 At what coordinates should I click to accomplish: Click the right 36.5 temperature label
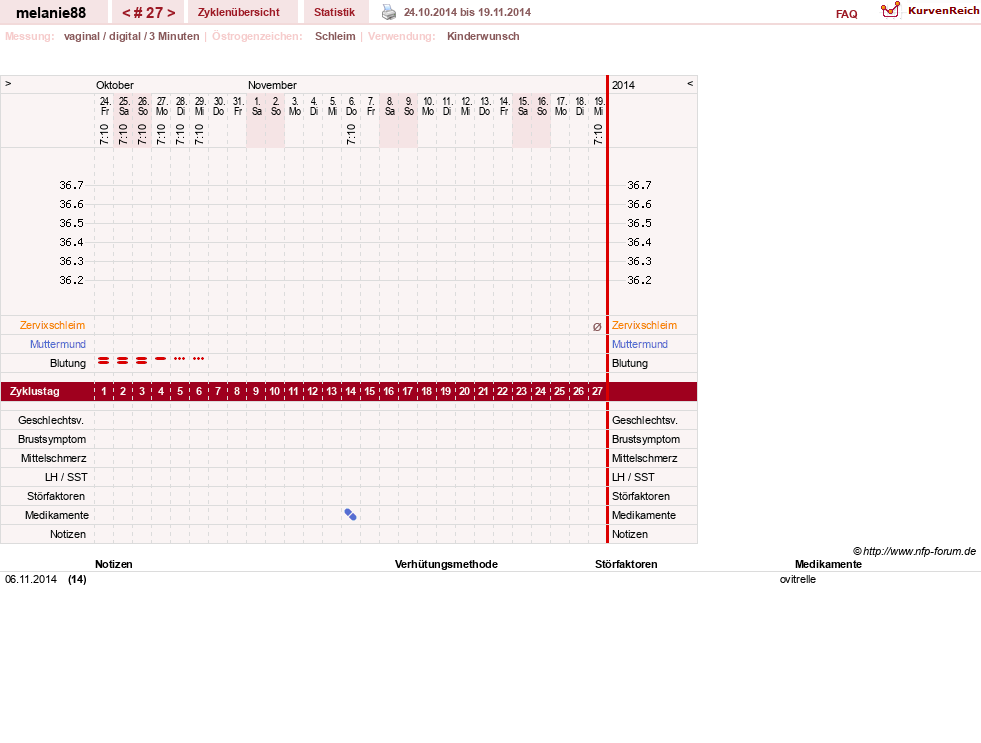[x=639, y=223]
